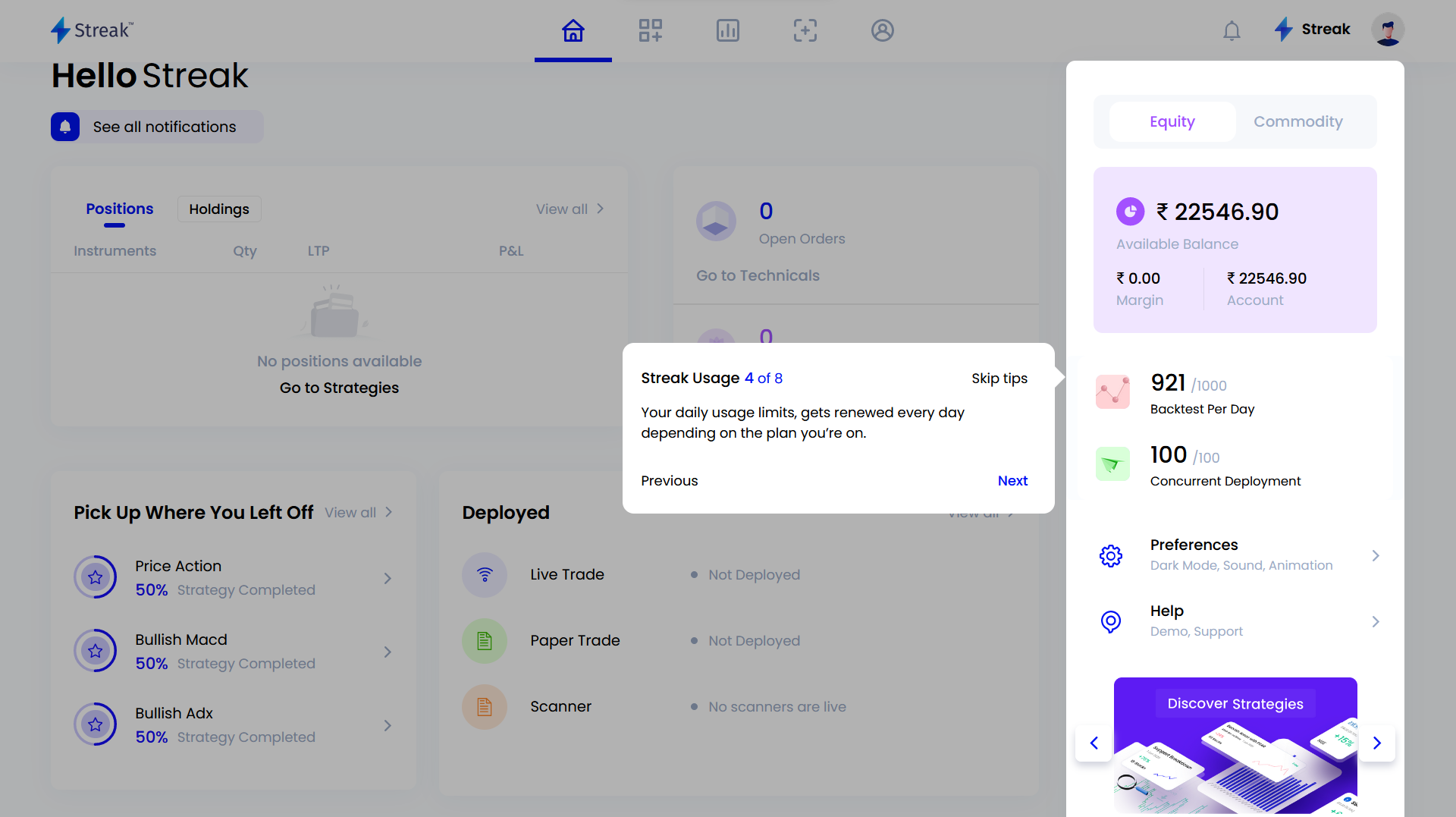The height and width of the screenshot is (817, 1456).
Task: Click the Bullish Adx star progress icon
Action: pos(96,724)
